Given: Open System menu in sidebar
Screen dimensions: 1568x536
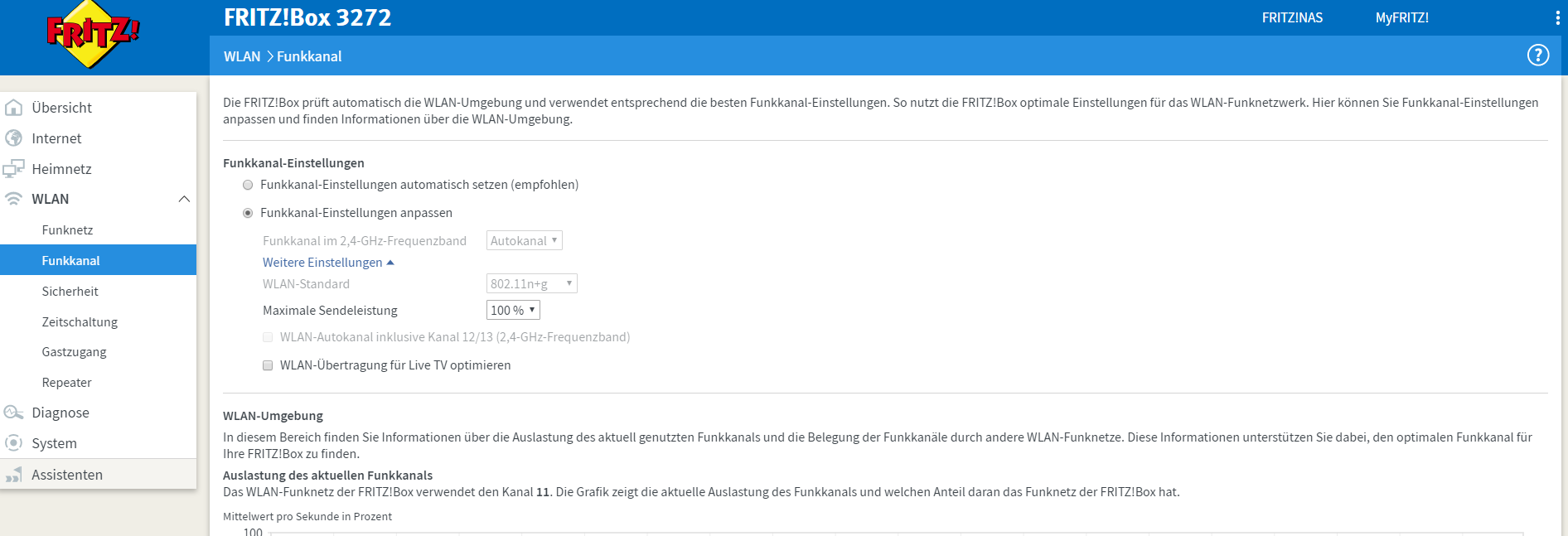Looking at the screenshot, I should [x=54, y=443].
